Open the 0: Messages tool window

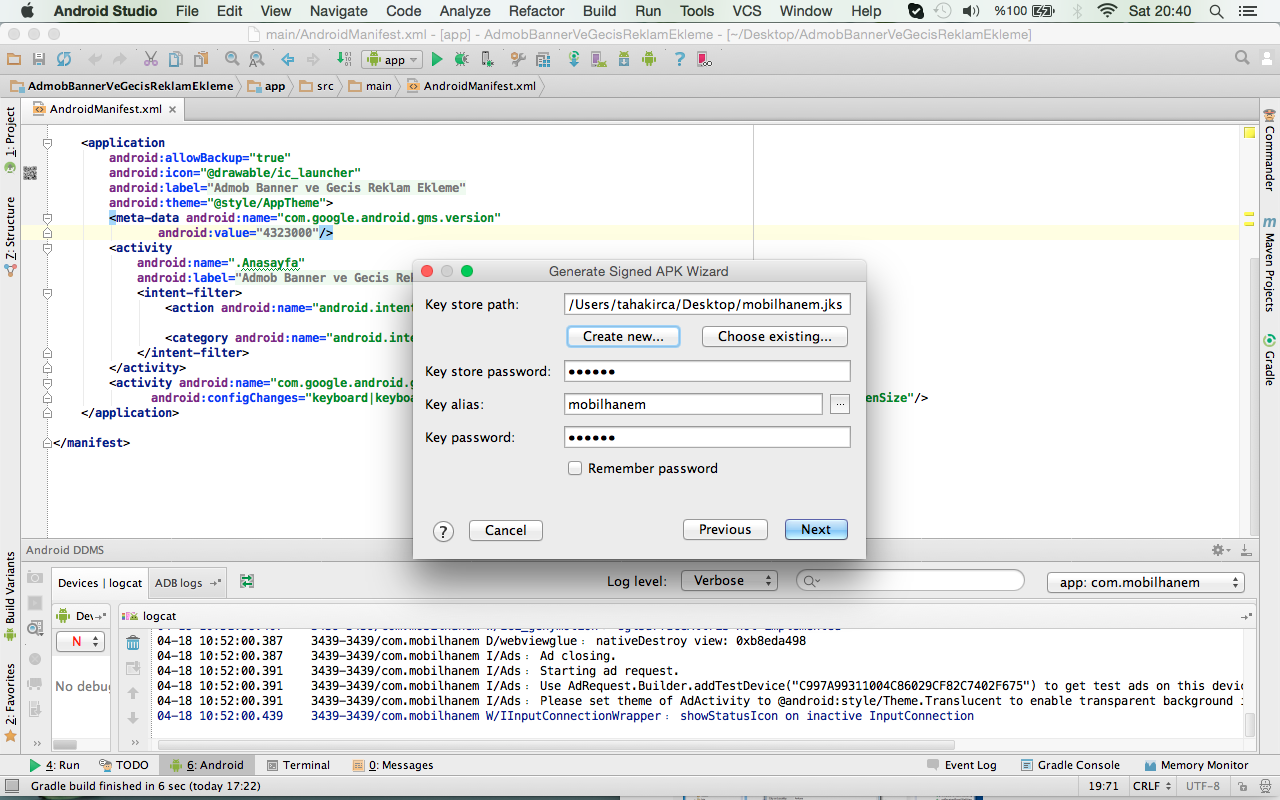(393, 765)
